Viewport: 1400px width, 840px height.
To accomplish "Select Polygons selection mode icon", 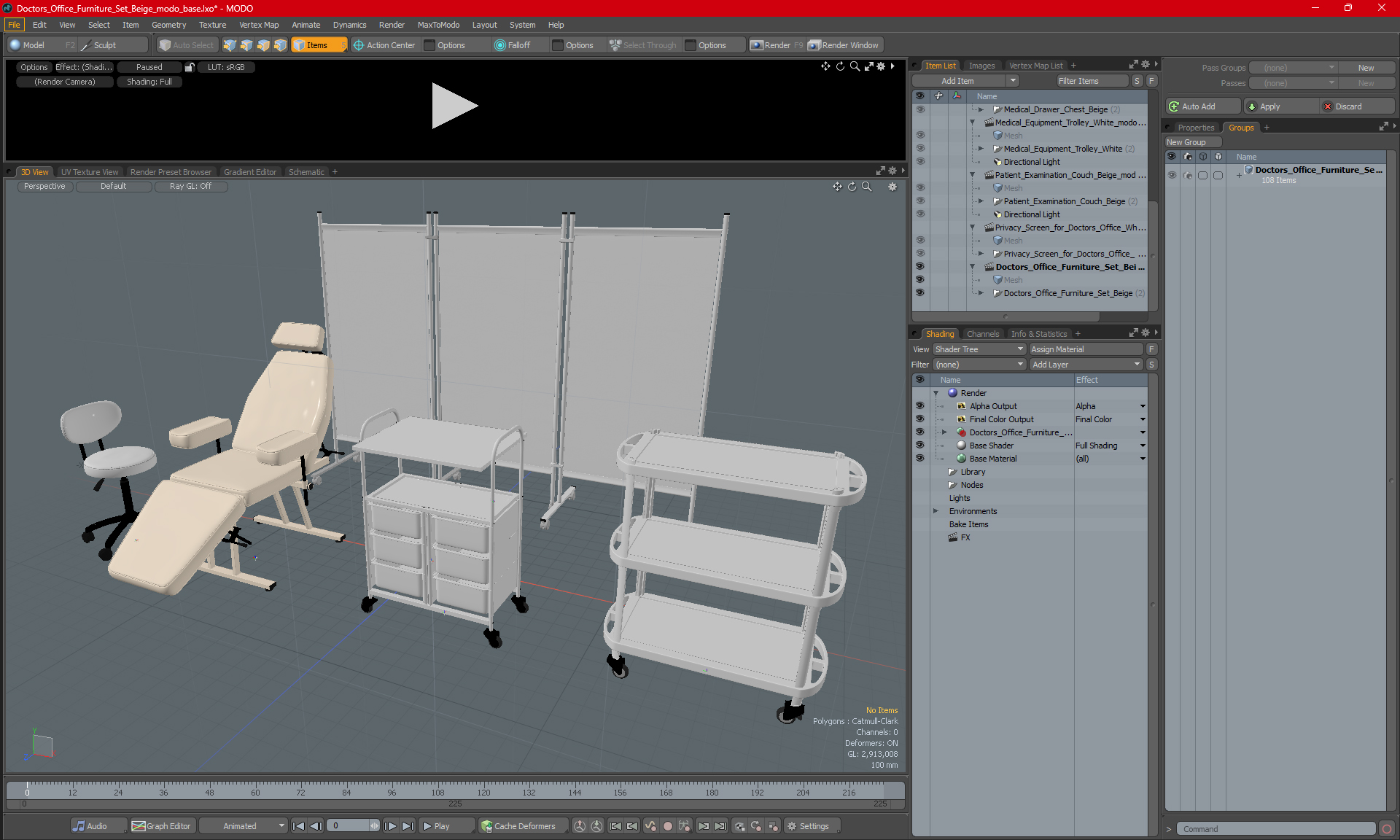I will [x=263, y=45].
